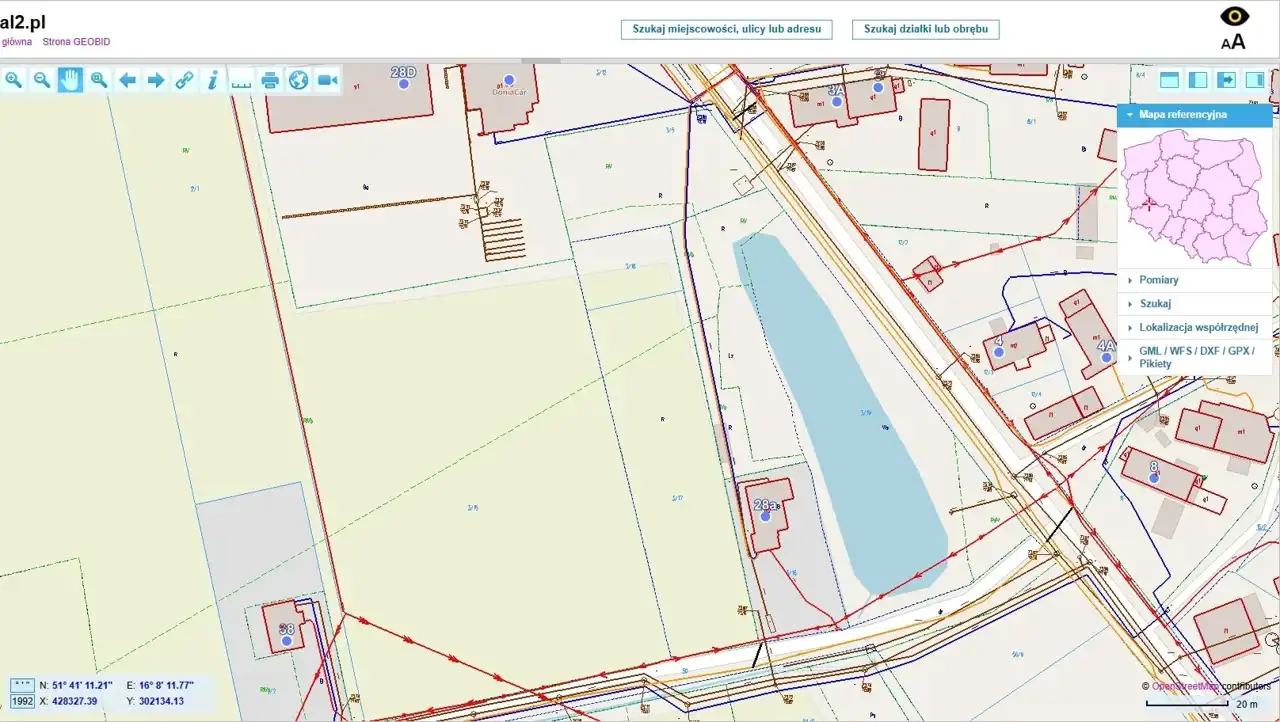Go to next map view arrow
The height and width of the screenshot is (722, 1280).
point(156,81)
